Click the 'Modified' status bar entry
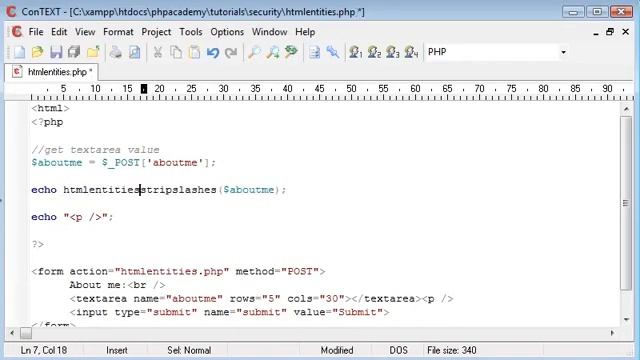640x360 pixels. pos(337,350)
